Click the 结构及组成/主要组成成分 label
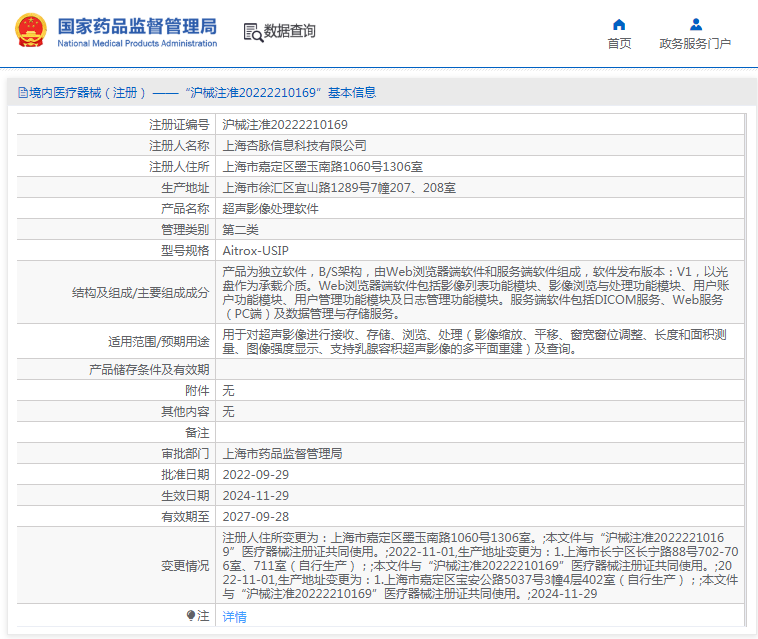Screen dimensions: 758x639 (141, 292)
